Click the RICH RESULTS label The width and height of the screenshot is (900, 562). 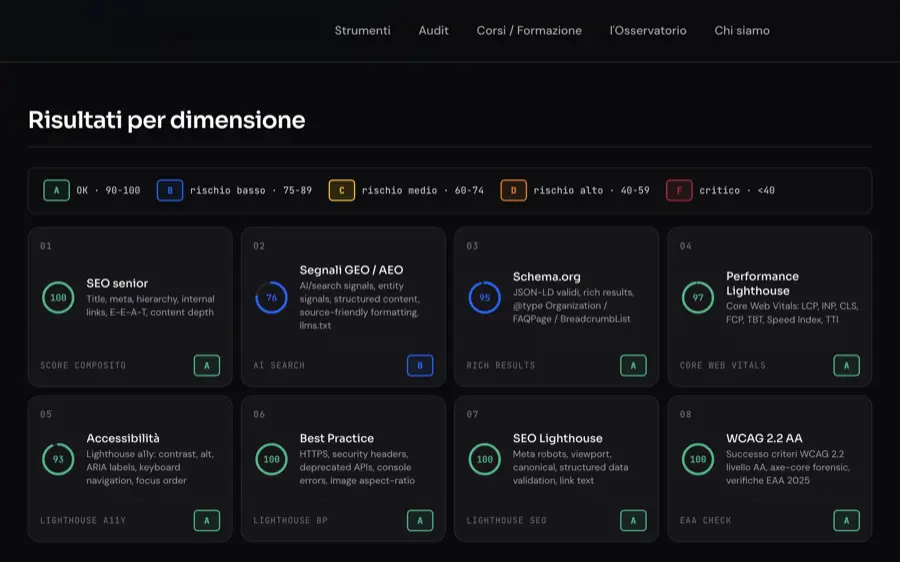[x=501, y=365]
